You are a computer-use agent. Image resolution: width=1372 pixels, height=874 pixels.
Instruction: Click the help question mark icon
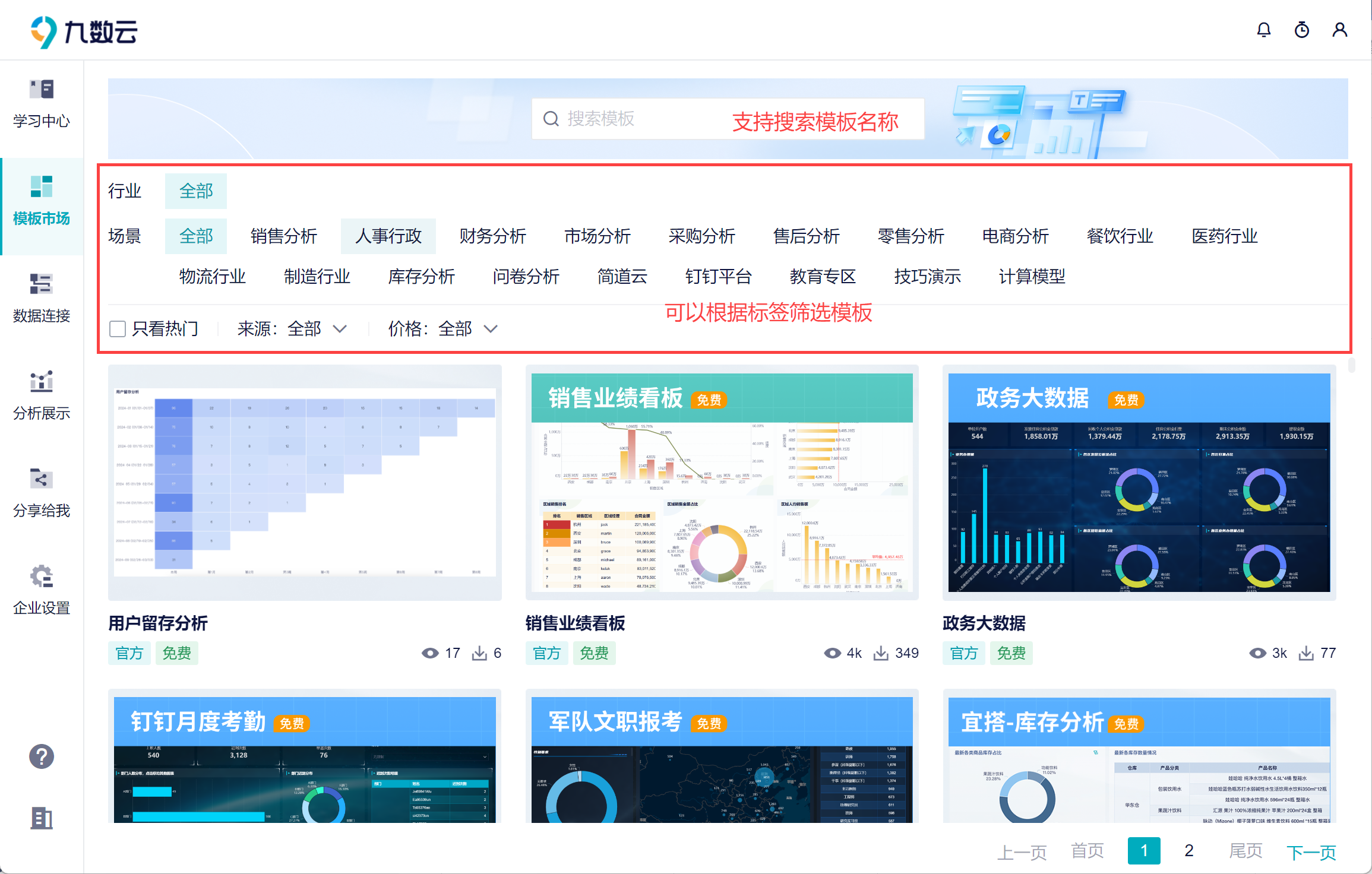[42, 756]
